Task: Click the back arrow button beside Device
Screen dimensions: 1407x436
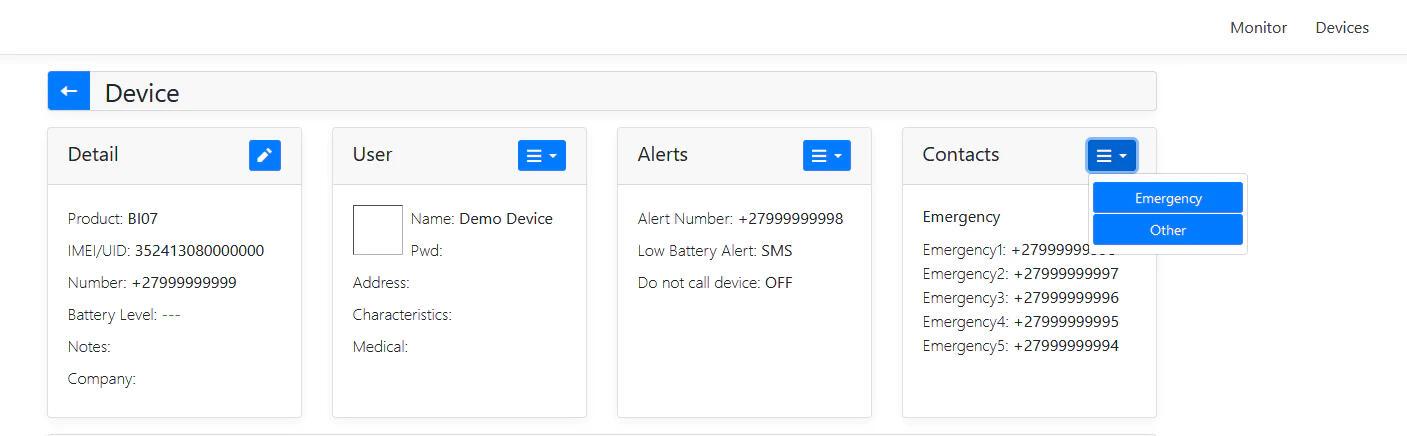Action: click(x=69, y=91)
